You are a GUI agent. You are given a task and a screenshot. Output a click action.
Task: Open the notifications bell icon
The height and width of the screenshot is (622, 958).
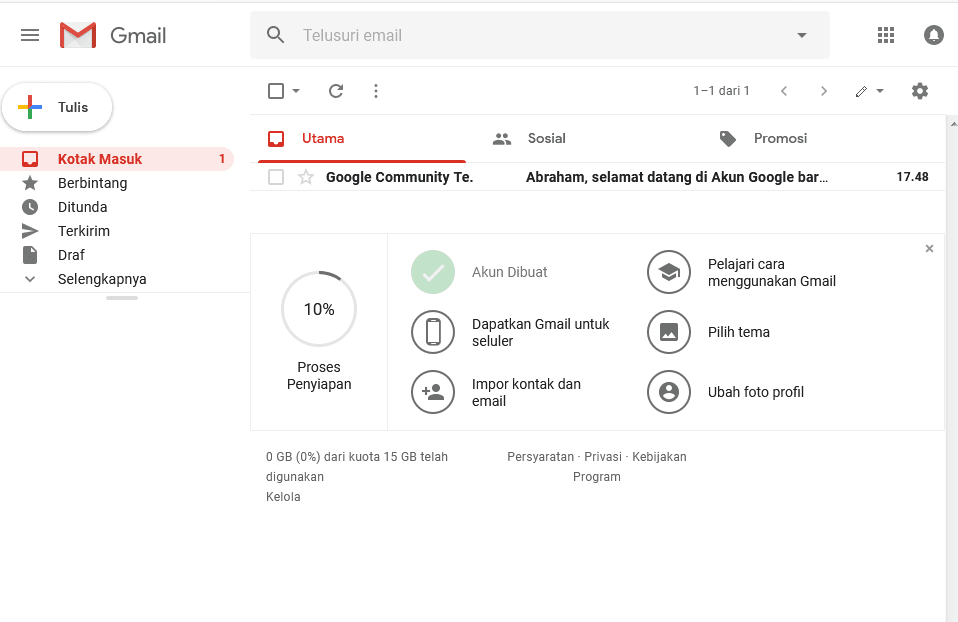(x=934, y=35)
